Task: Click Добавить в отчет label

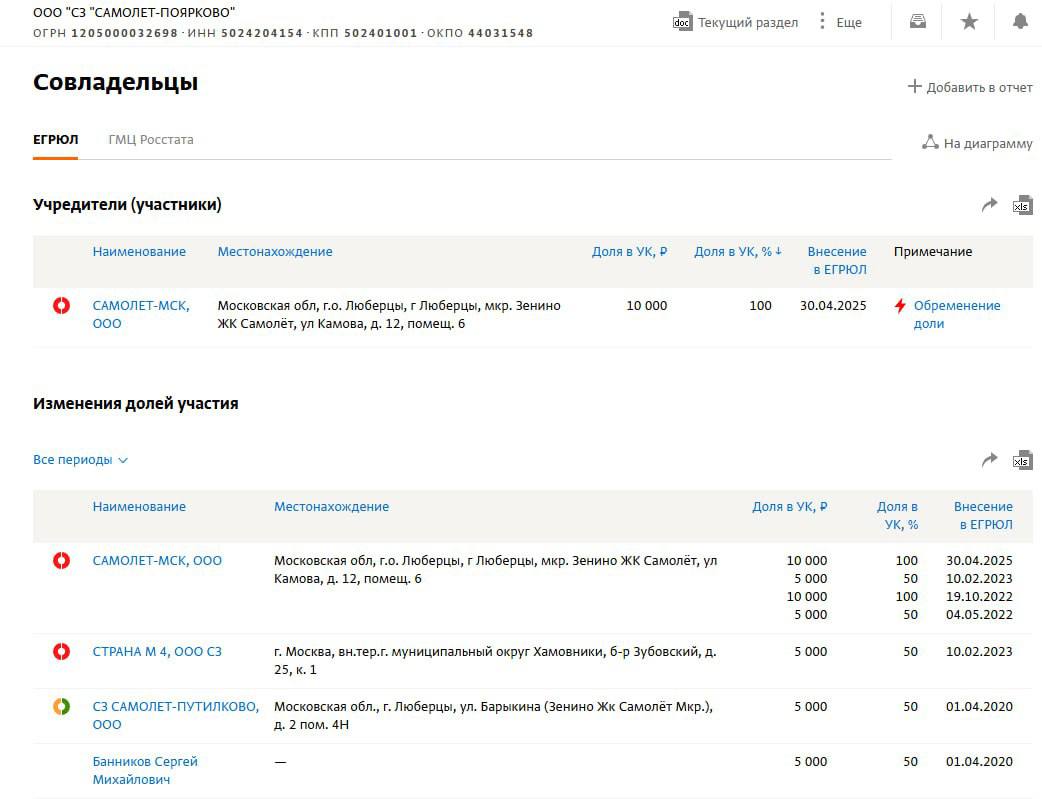Action: coord(980,87)
